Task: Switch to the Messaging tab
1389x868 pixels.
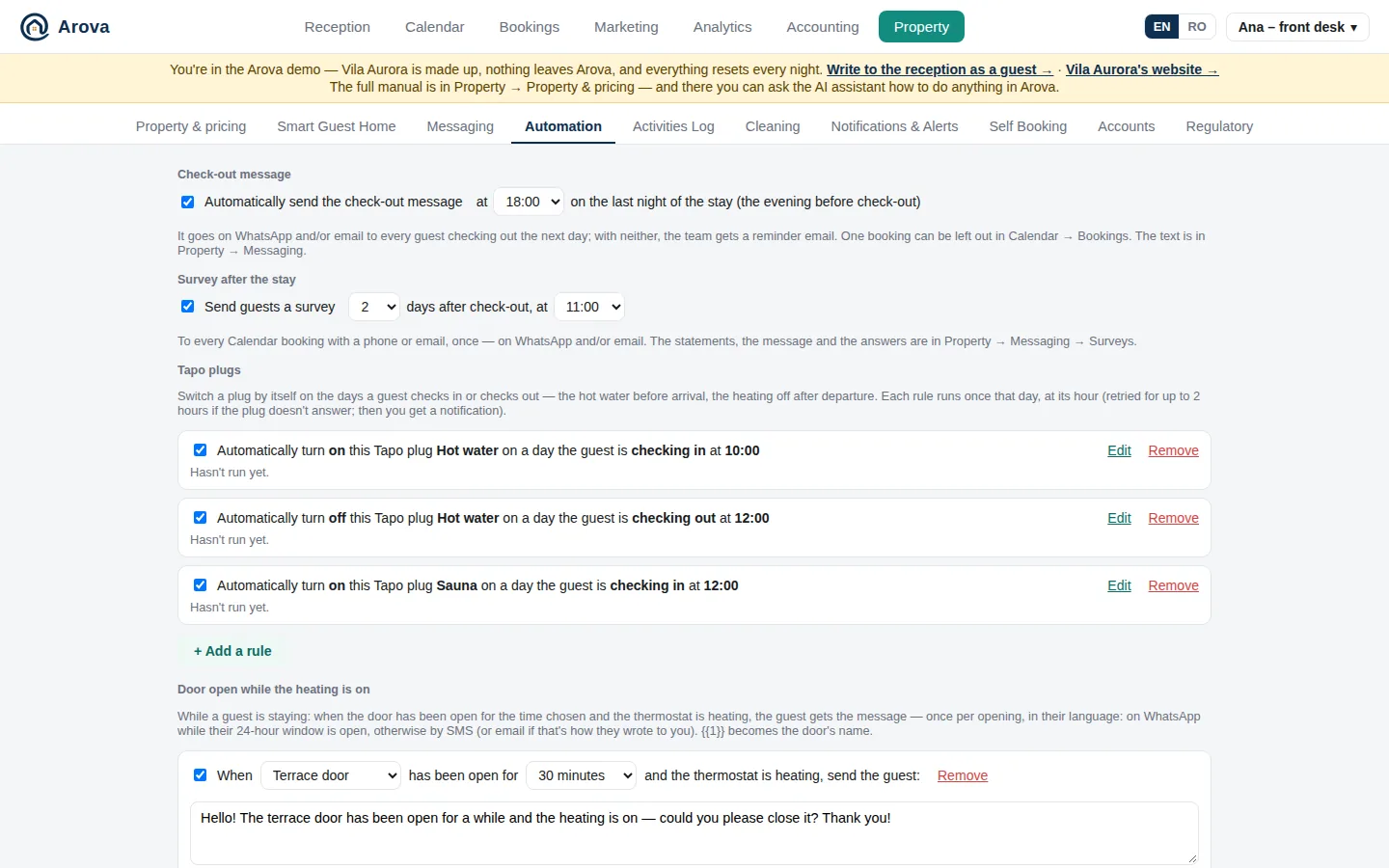Action: coord(460,126)
